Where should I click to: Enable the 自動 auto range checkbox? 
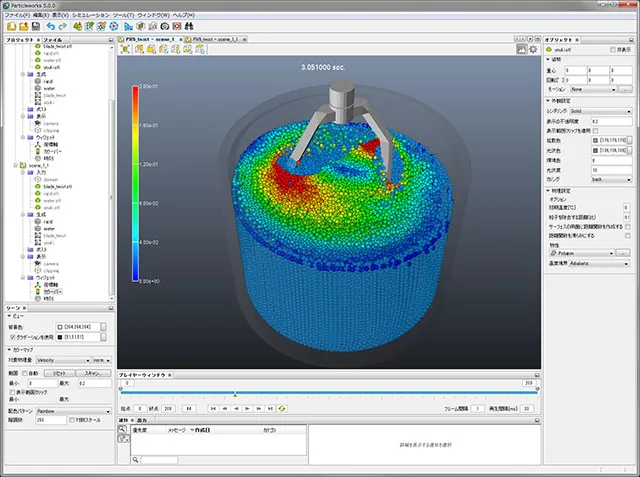coord(24,373)
